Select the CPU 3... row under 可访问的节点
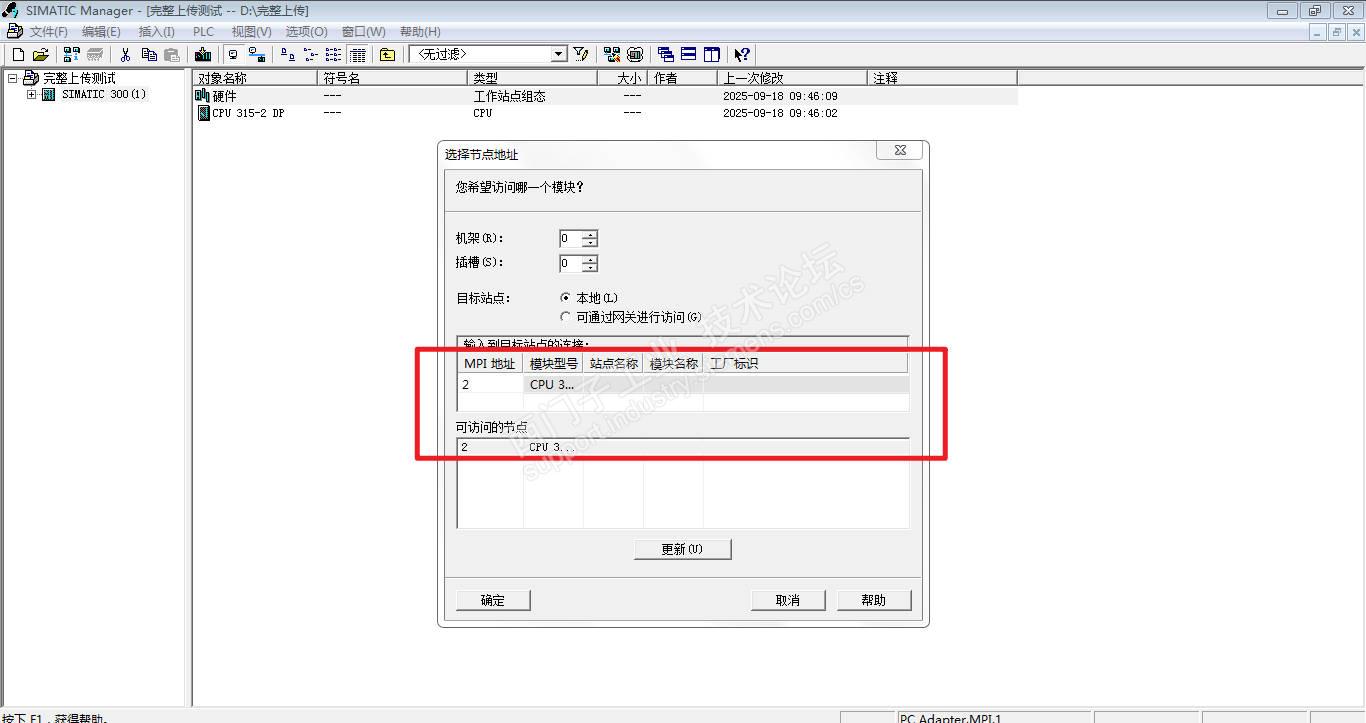Image resolution: width=1366 pixels, height=723 pixels. (683, 447)
